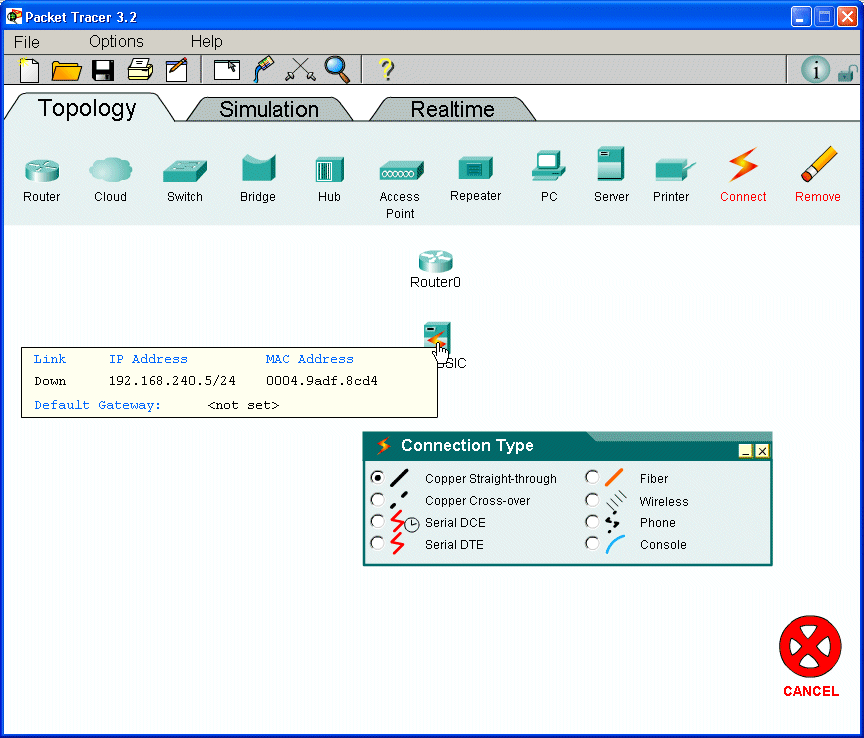
Task: Select Wireless connection type
Action: click(592, 500)
